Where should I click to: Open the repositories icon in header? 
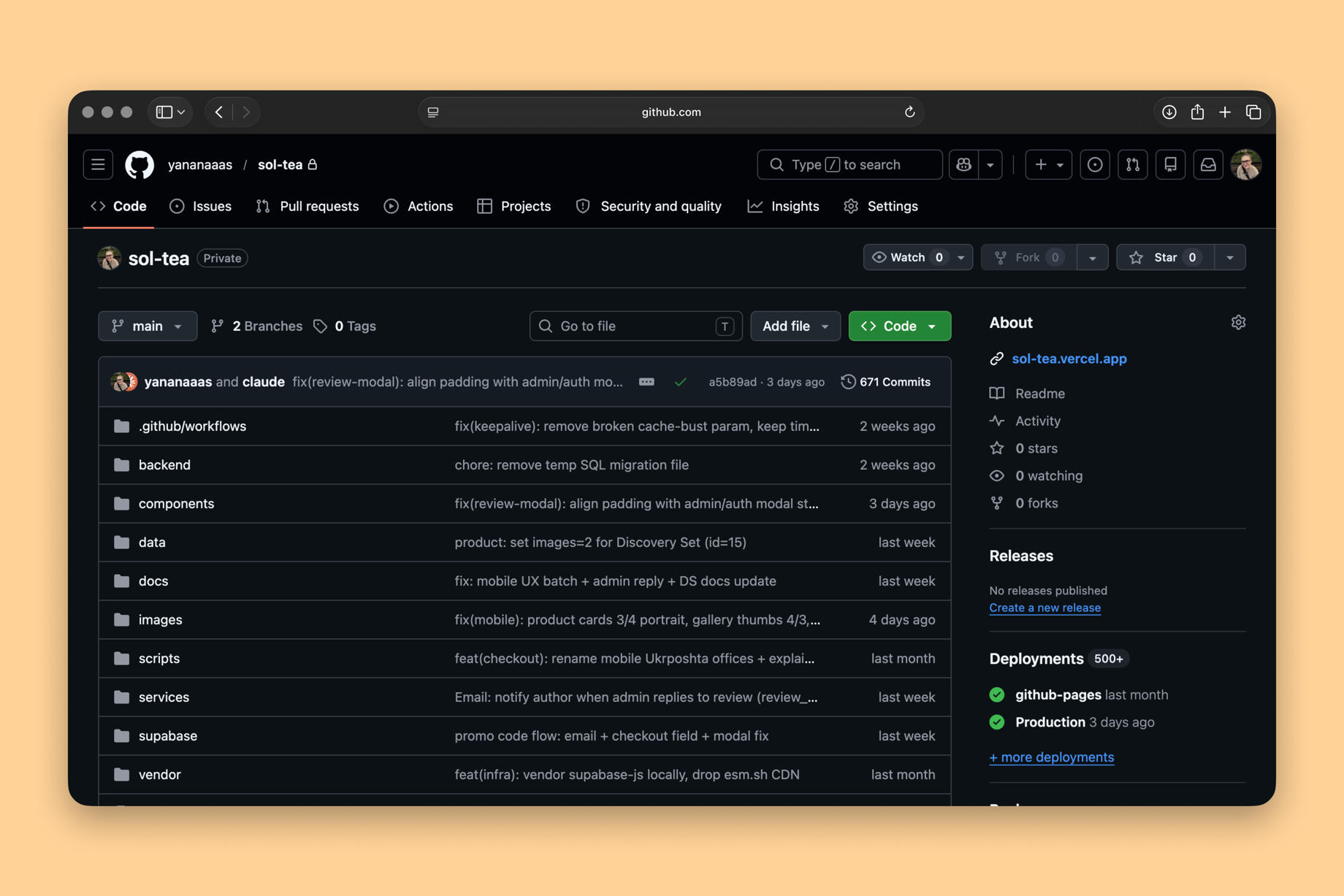pyautogui.click(x=1170, y=164)
